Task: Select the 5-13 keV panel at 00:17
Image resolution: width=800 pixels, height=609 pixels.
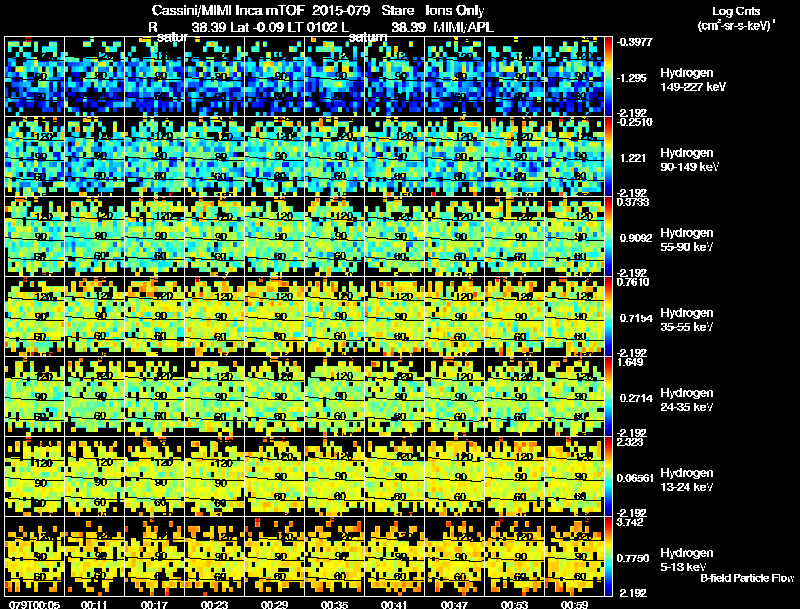Action: coord(155,557)
